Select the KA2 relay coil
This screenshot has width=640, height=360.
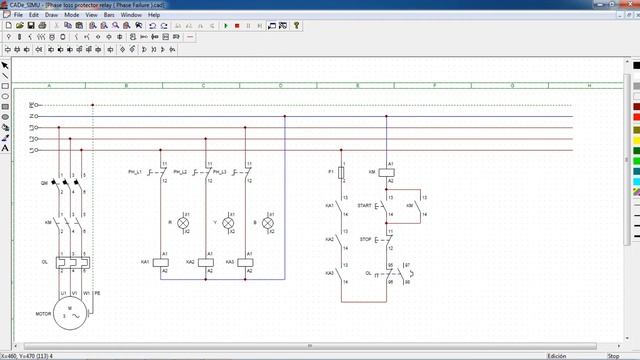coord(206,262)
